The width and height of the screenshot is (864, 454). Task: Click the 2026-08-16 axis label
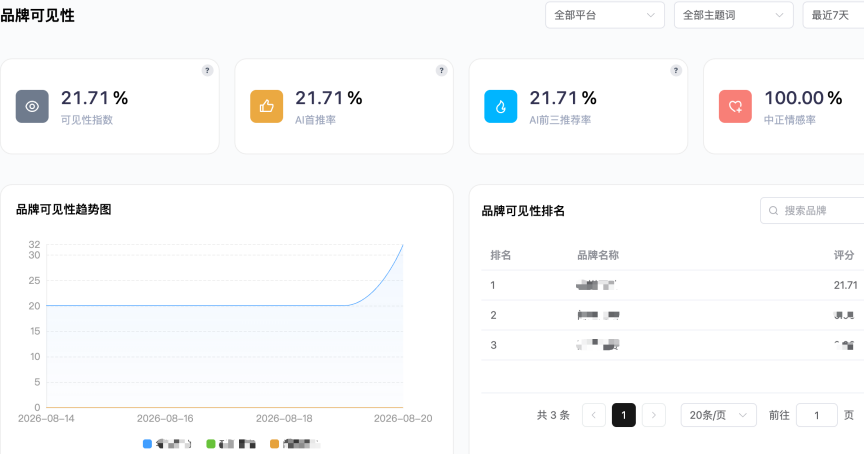165,419
